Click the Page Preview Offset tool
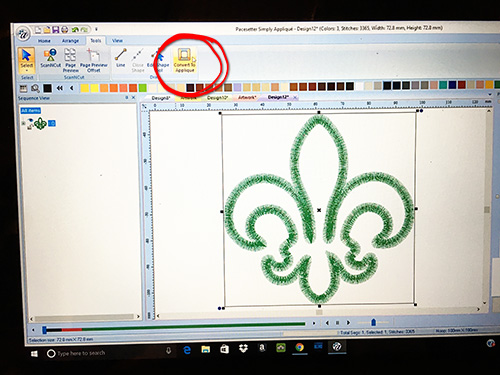Viewport: 500px width, 375px height. click(x=94, y=60)
